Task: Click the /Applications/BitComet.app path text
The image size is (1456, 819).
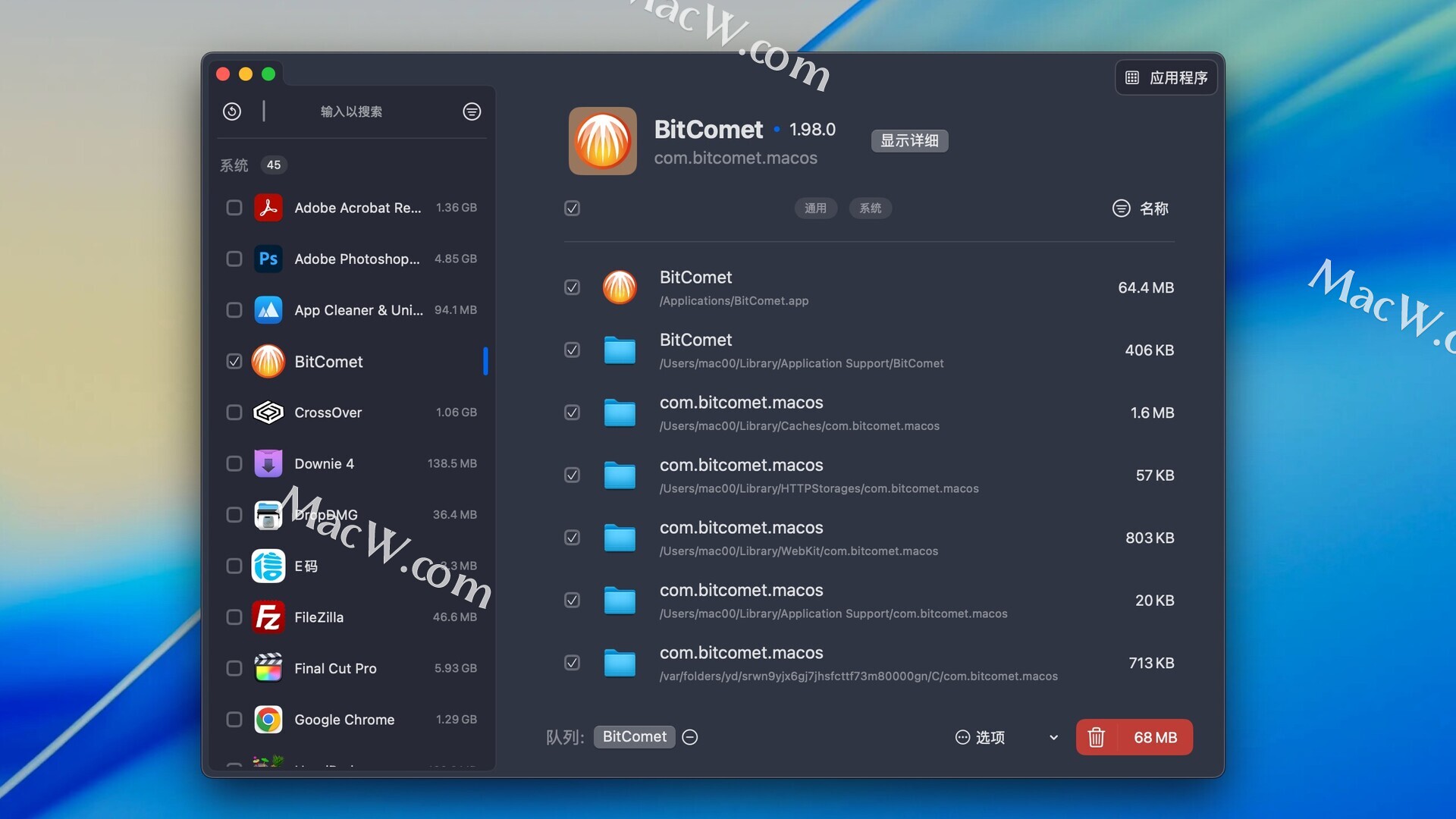Action: (734, 301)
